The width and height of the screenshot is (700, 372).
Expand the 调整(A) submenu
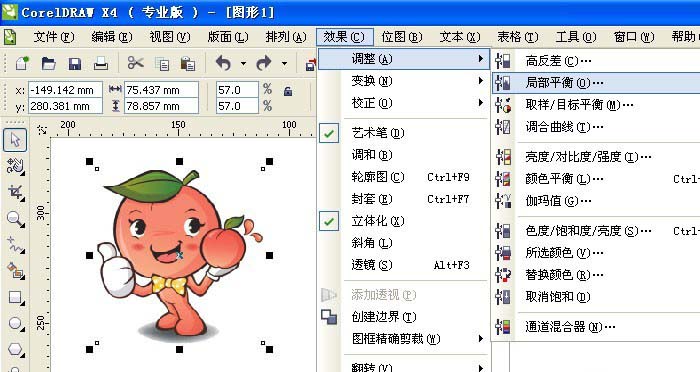pos(404,59)
